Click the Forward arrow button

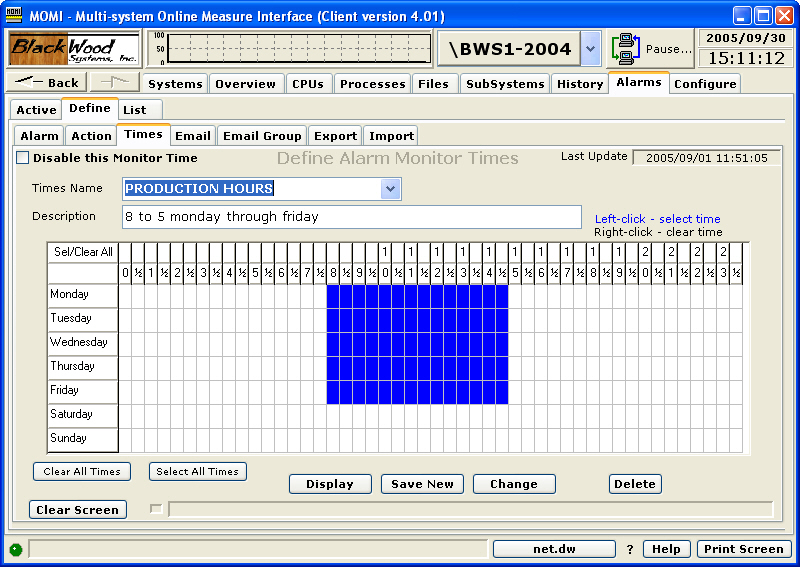point(116,83)
